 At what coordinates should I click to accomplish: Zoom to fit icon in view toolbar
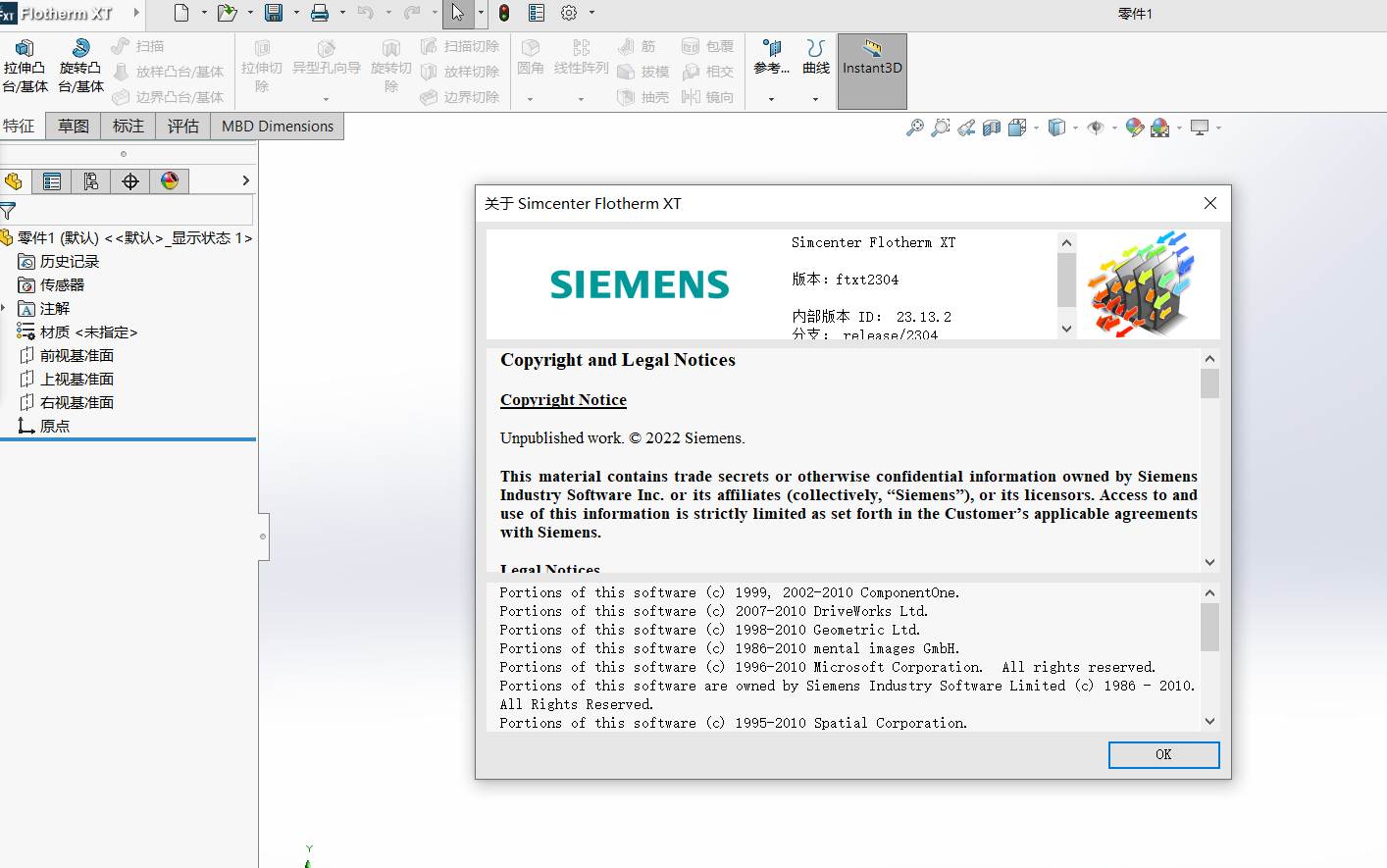tap(914, 128)
